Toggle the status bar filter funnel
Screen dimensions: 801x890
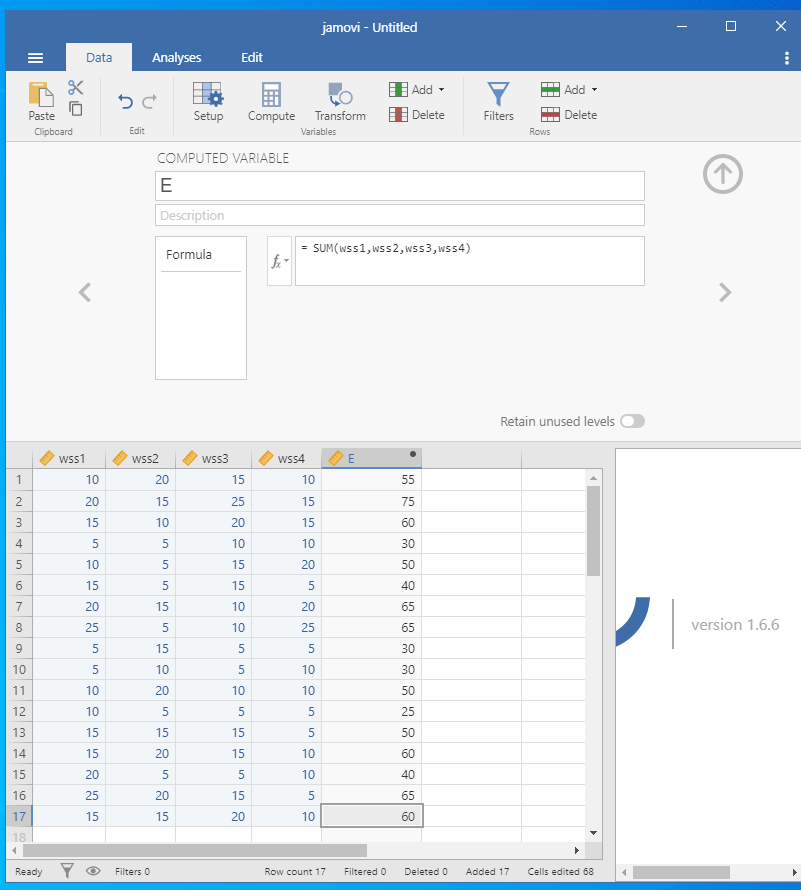pyautogui.click(x=67, y=871)
